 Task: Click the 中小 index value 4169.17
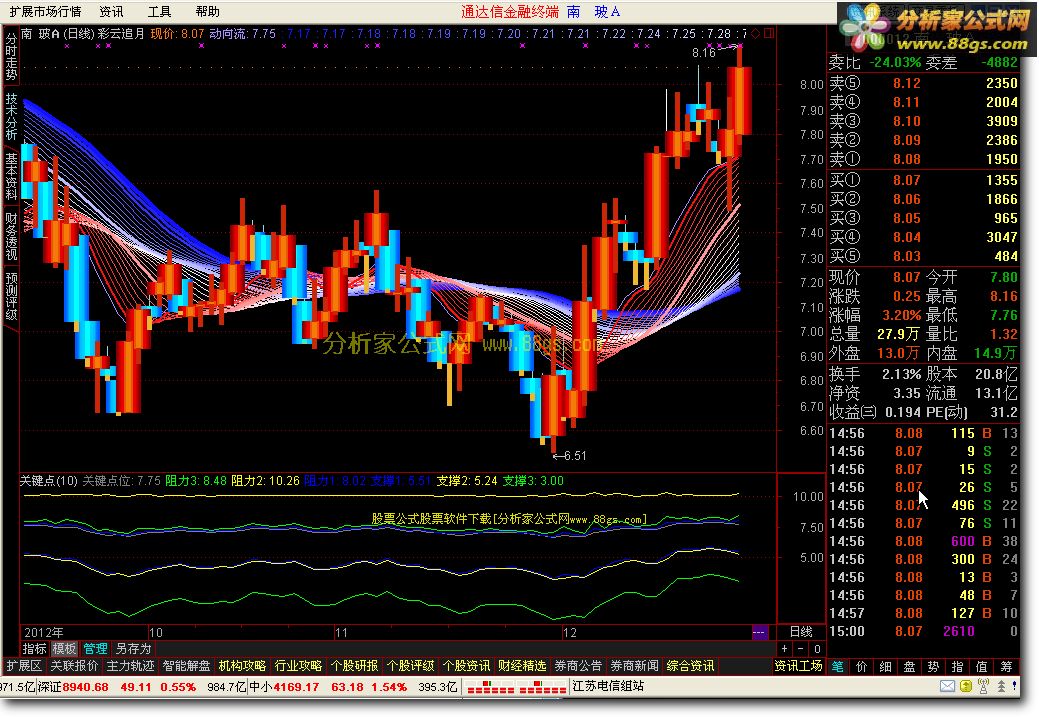[x=294, y=687]
